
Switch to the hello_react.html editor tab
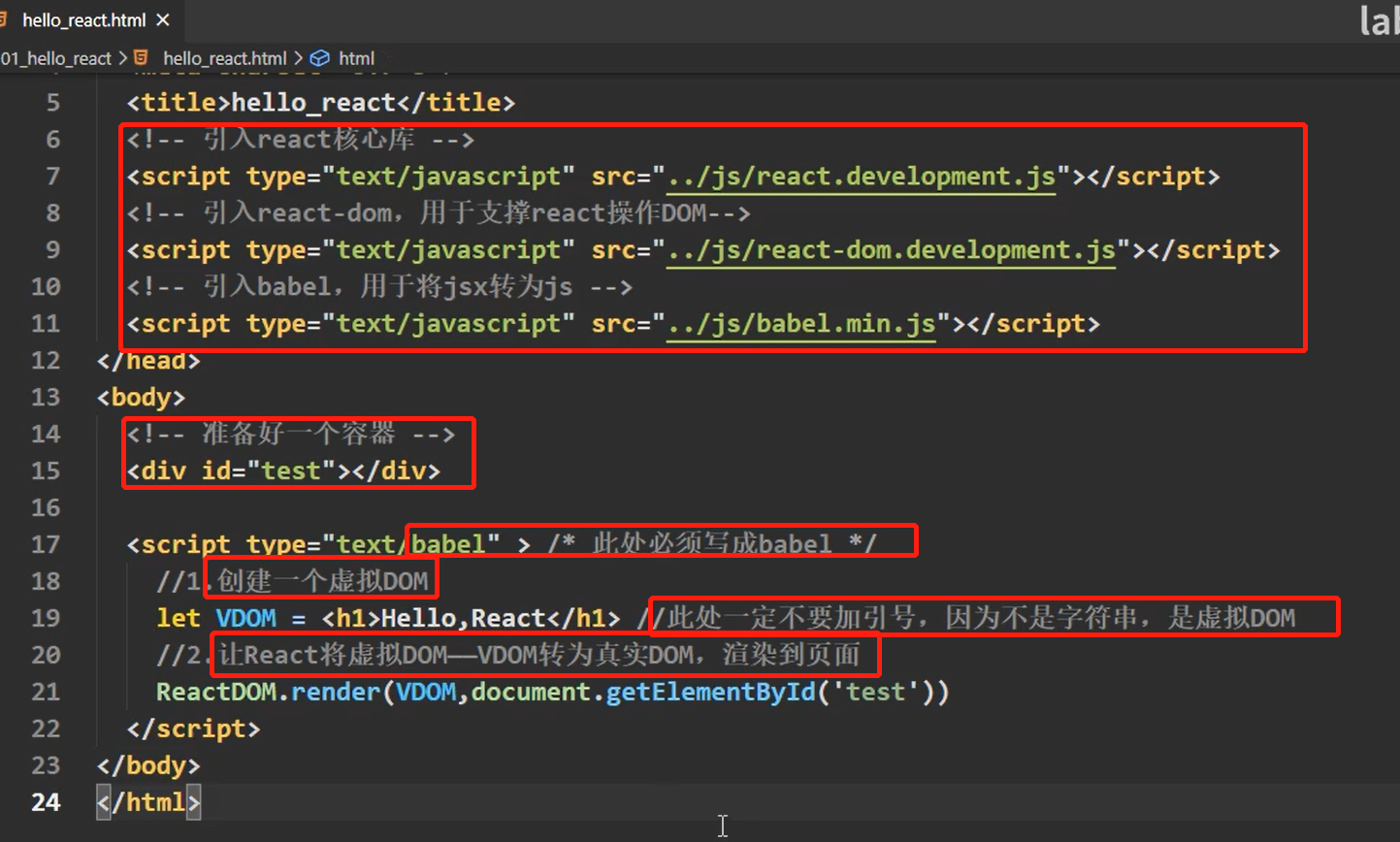(83, 19)
